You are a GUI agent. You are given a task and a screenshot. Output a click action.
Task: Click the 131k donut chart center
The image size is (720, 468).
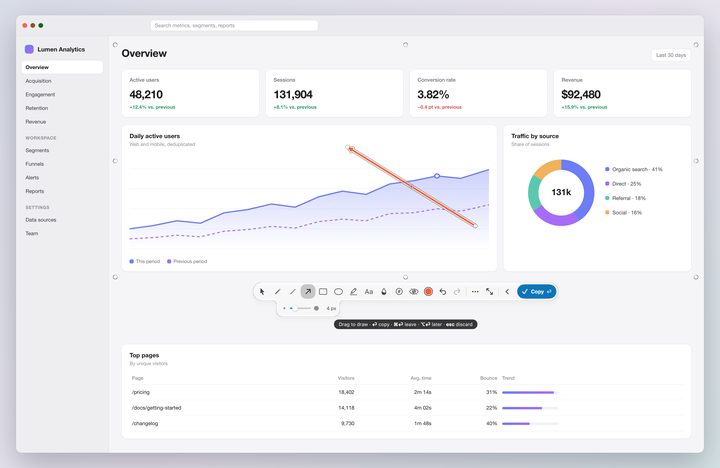tap(561, 192)
